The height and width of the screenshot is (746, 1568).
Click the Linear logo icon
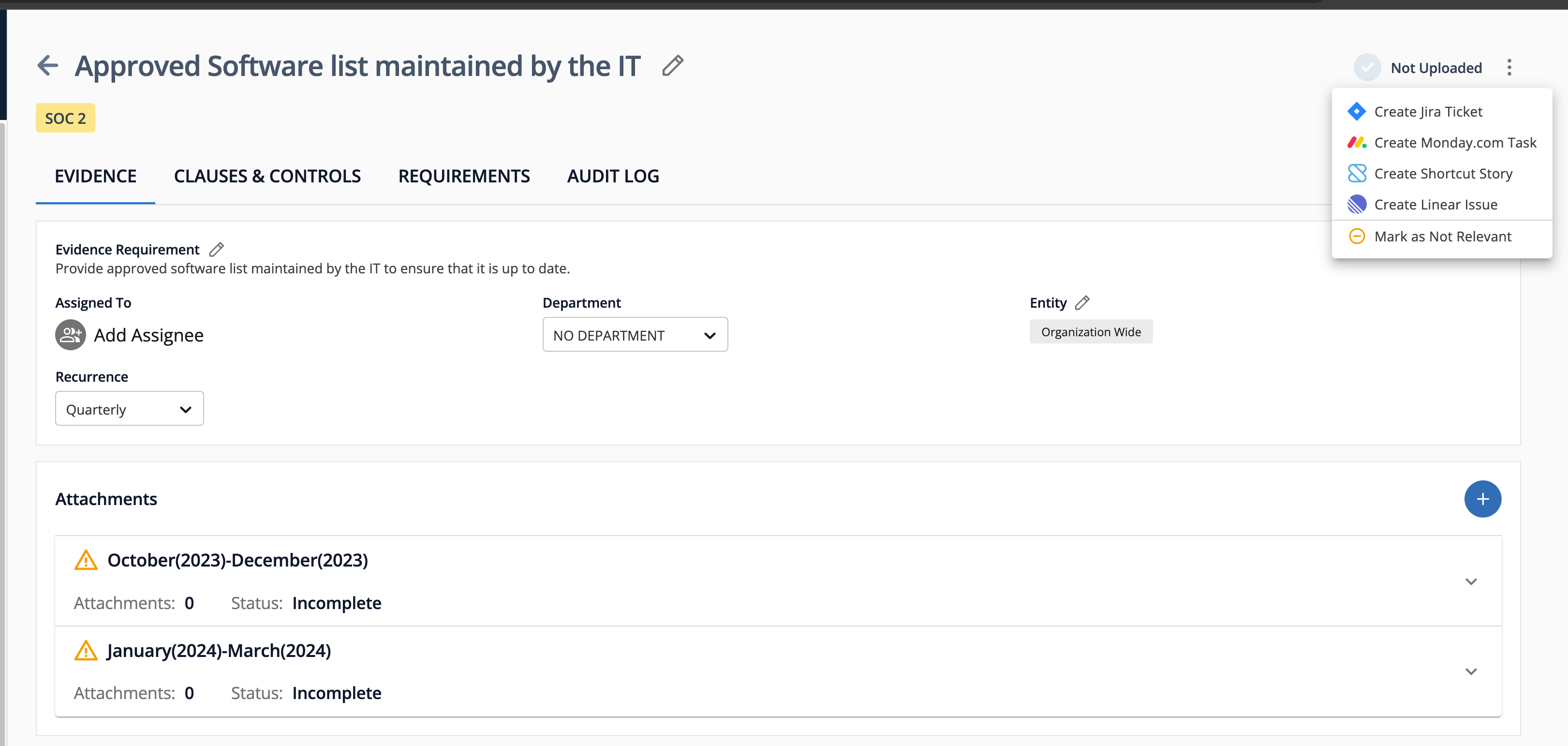pos(1357,205)
